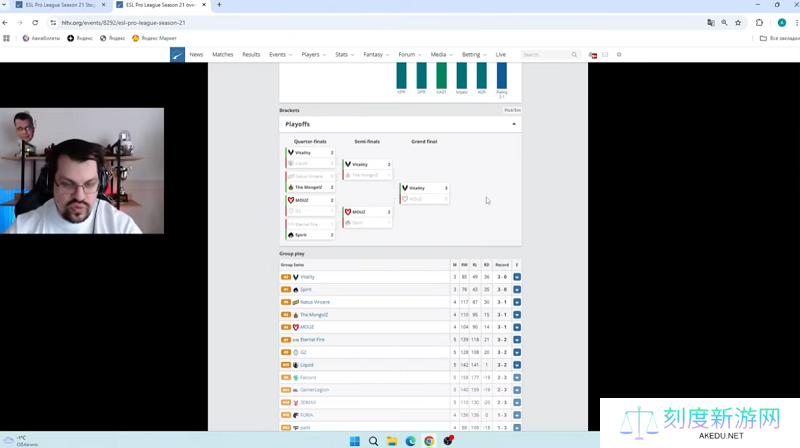Click the HLTV logo in the navigation bar
800x448 pixels.
click(x=177, y=55)
